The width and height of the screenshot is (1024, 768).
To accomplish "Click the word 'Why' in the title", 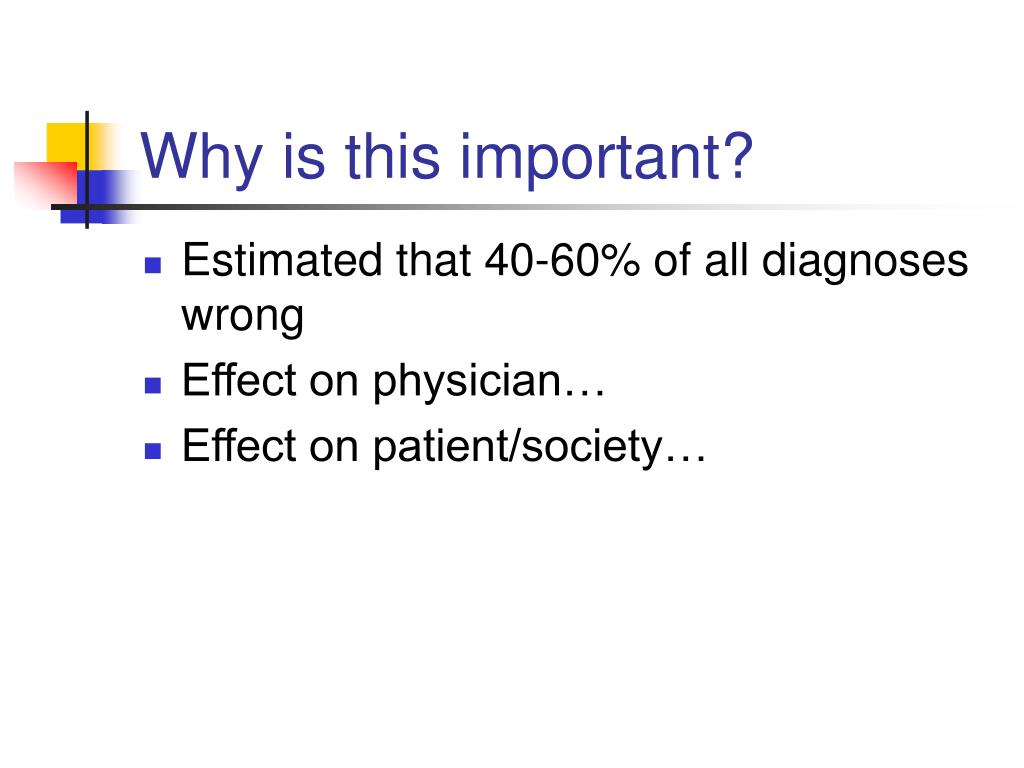I will coord(201,159).
